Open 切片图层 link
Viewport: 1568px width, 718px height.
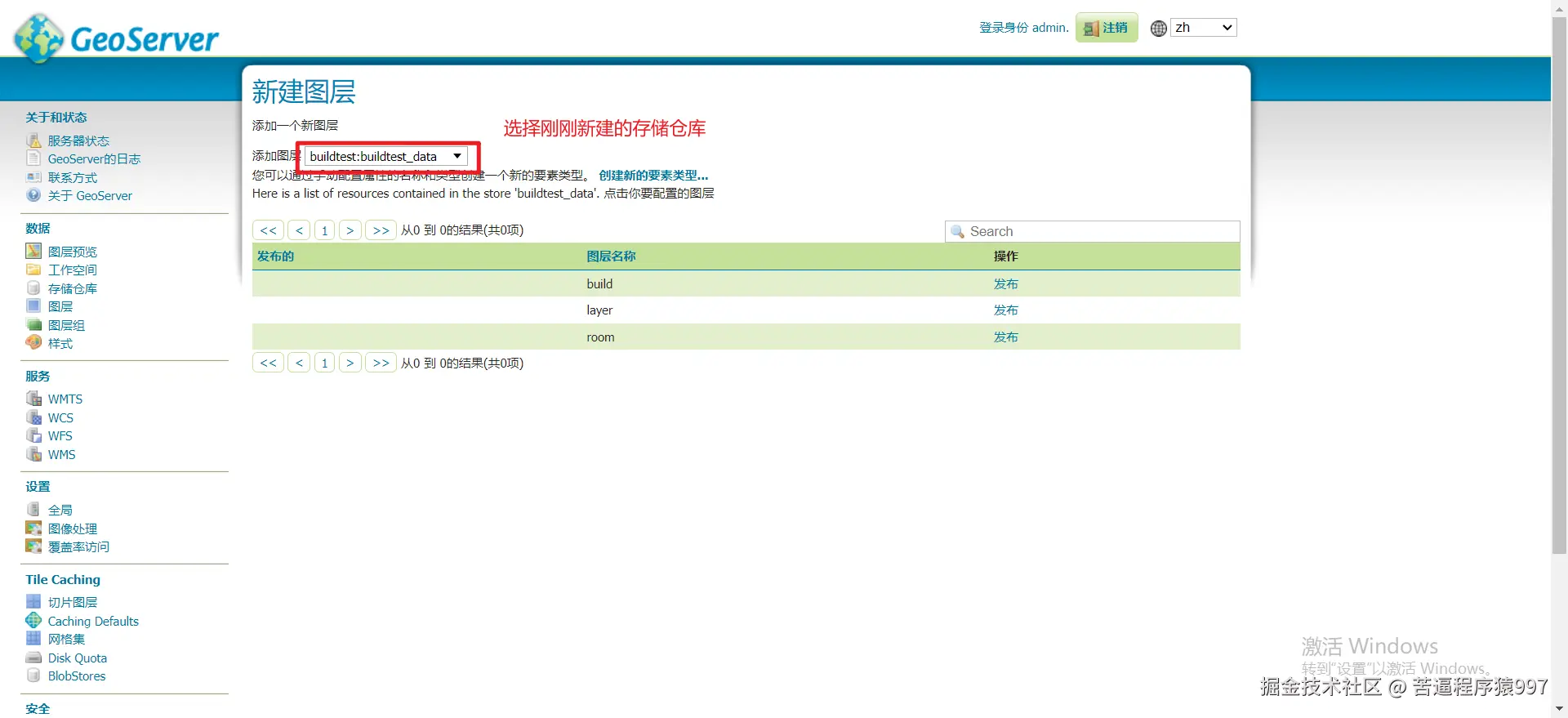(73, 602)
